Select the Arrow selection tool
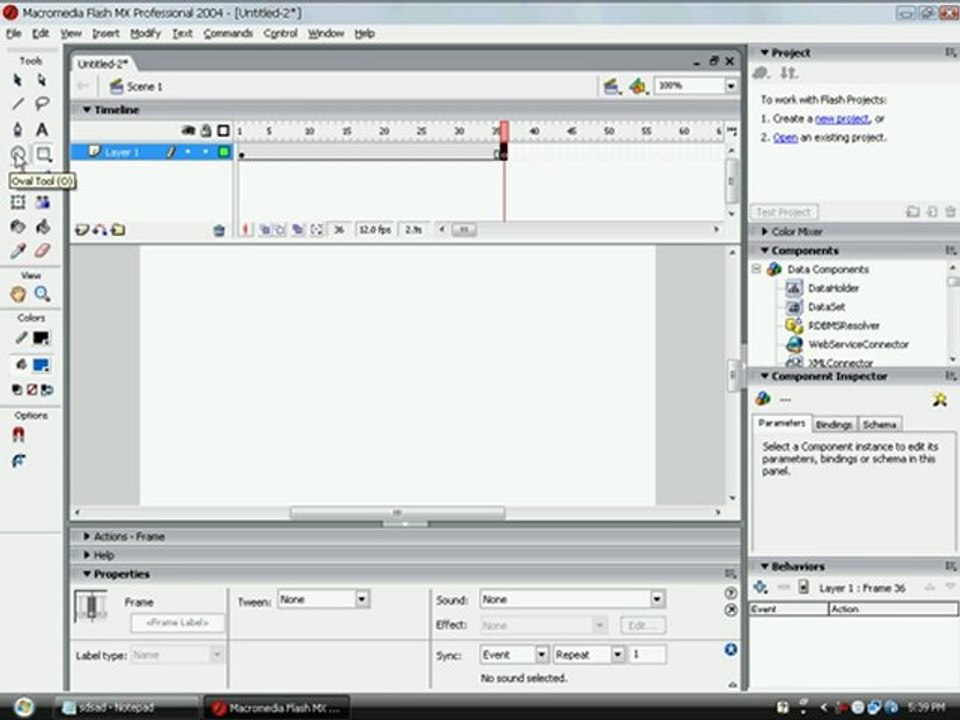This screenshot has height=720, width=960. click(x=17, y=80)
